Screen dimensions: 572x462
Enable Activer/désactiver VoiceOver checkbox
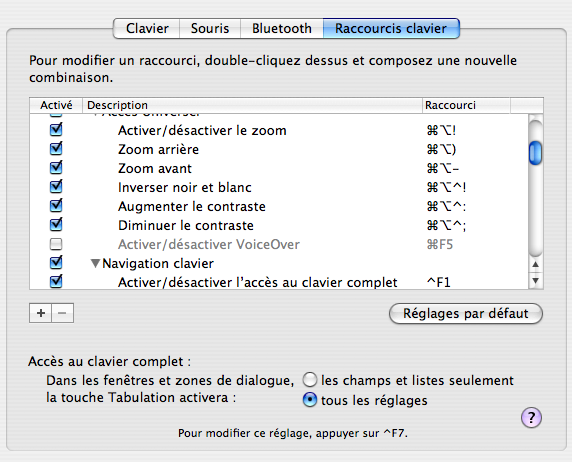(56, 244)
